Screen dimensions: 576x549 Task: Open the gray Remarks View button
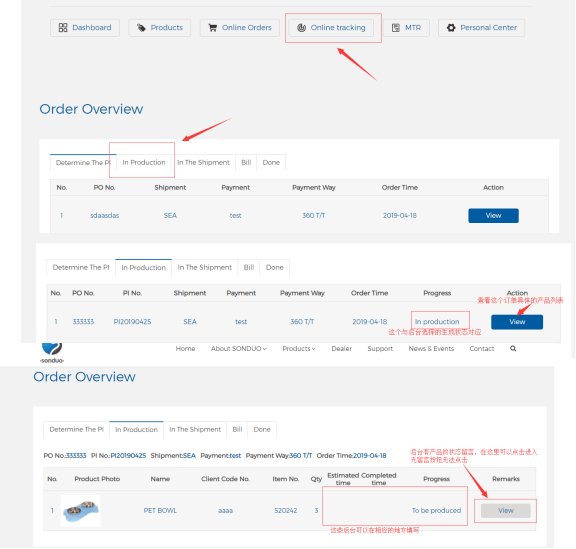[505, 510]
